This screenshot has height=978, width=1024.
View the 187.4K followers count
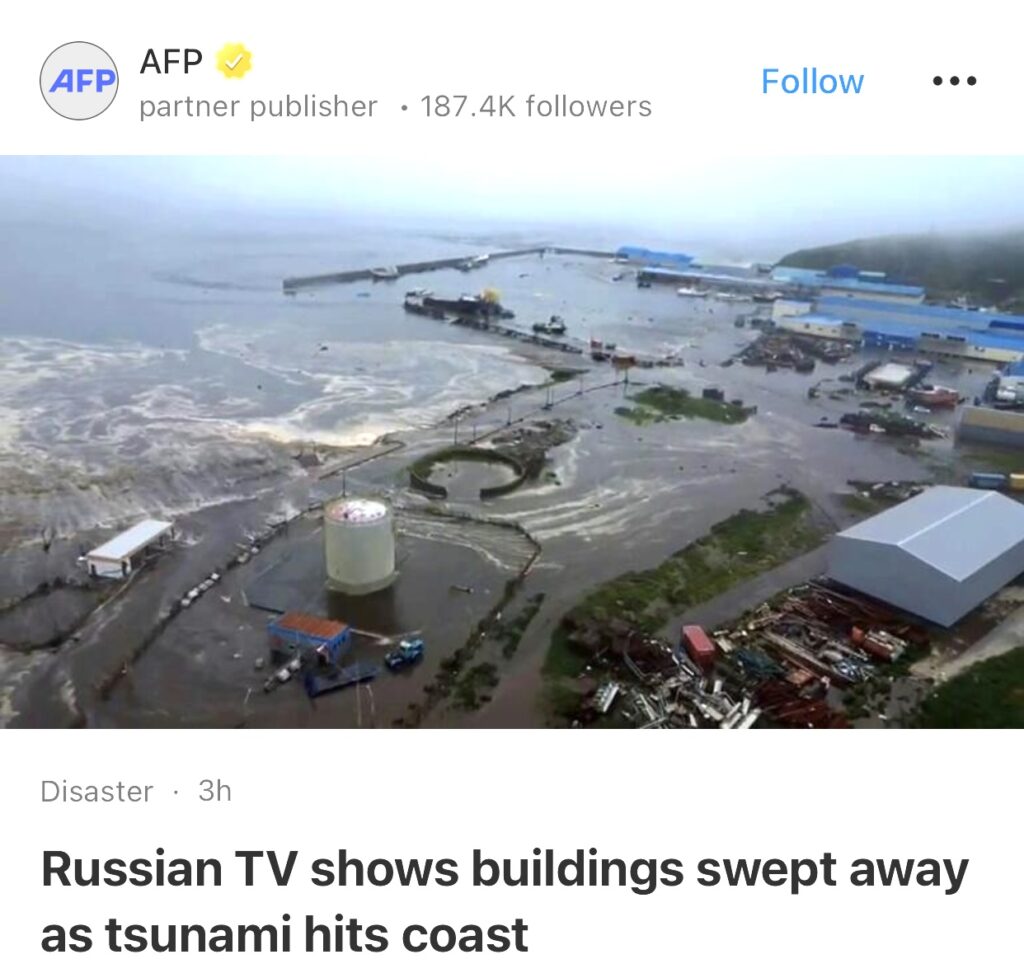coord(536,106)
